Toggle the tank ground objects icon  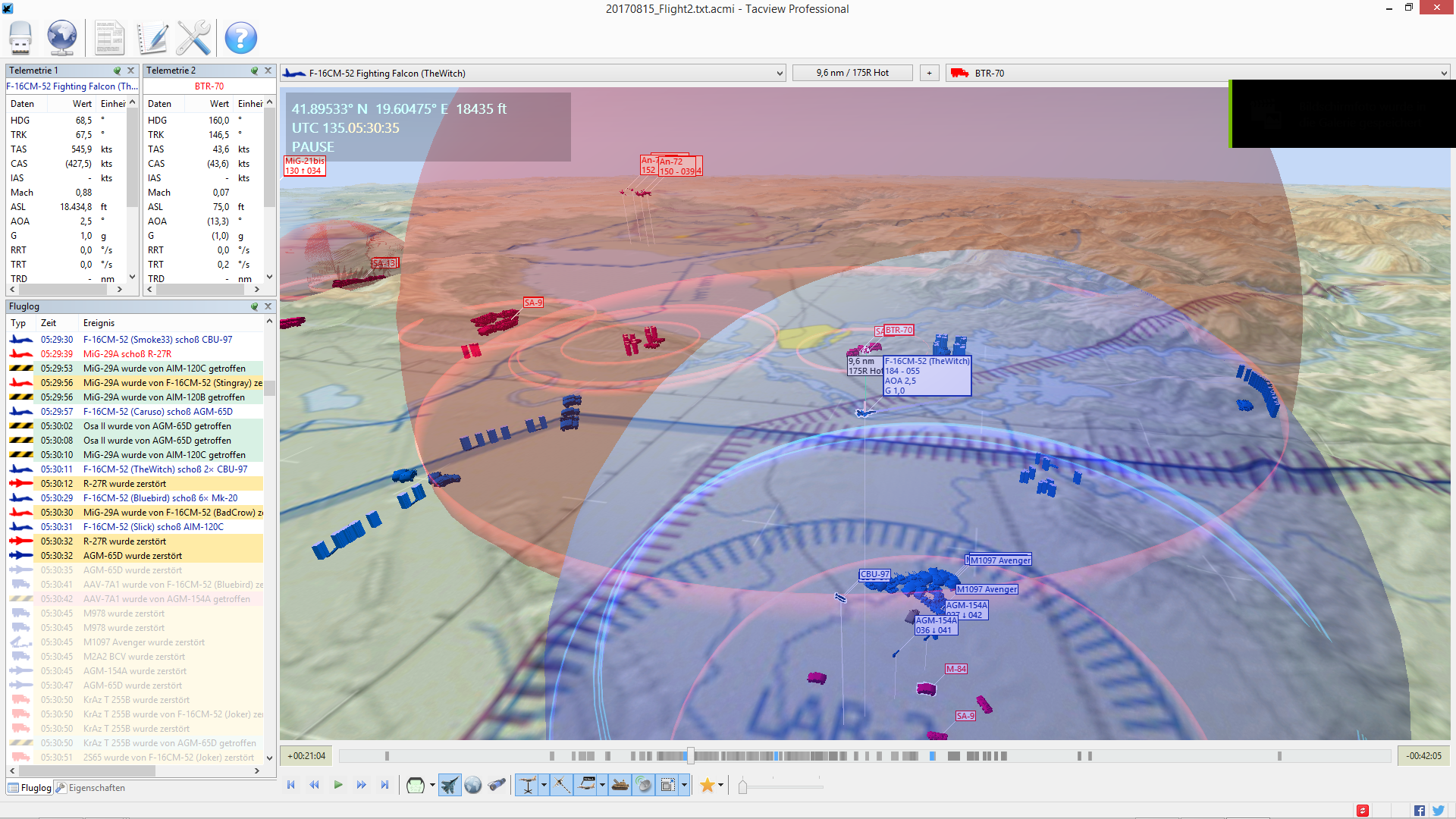(620, 786)
